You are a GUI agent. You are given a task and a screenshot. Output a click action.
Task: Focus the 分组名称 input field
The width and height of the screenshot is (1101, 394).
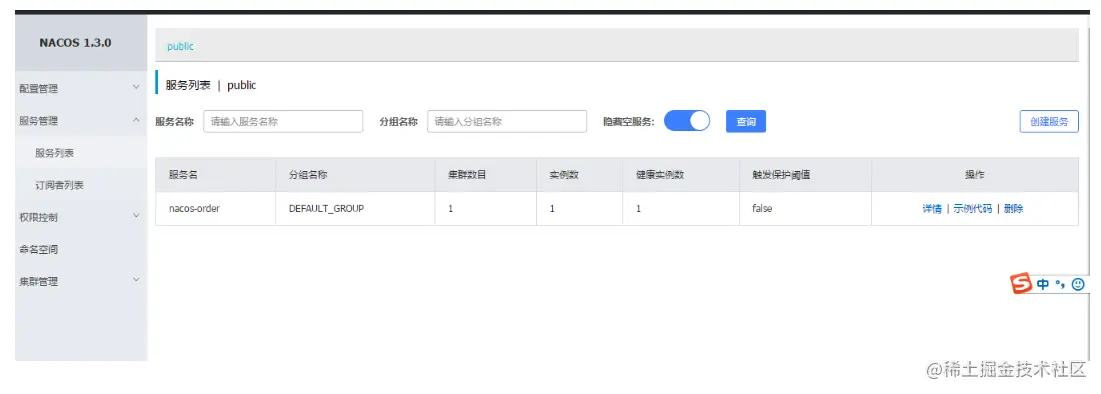pyautogui.click(x=507, y=122)
